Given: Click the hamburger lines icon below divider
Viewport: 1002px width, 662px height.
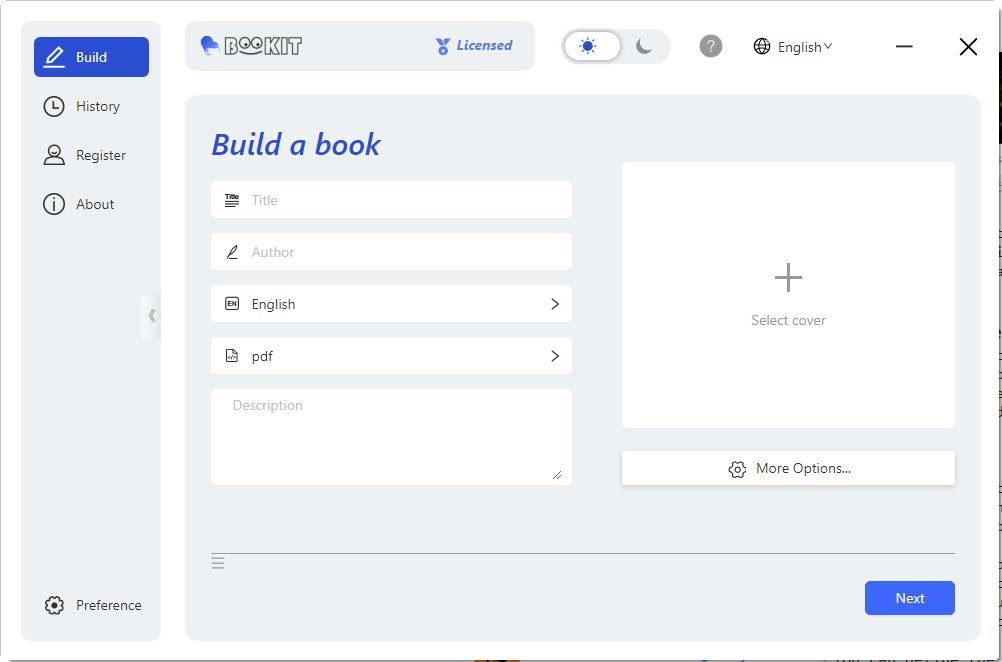Looking at the screenshot, I should 218,563.
